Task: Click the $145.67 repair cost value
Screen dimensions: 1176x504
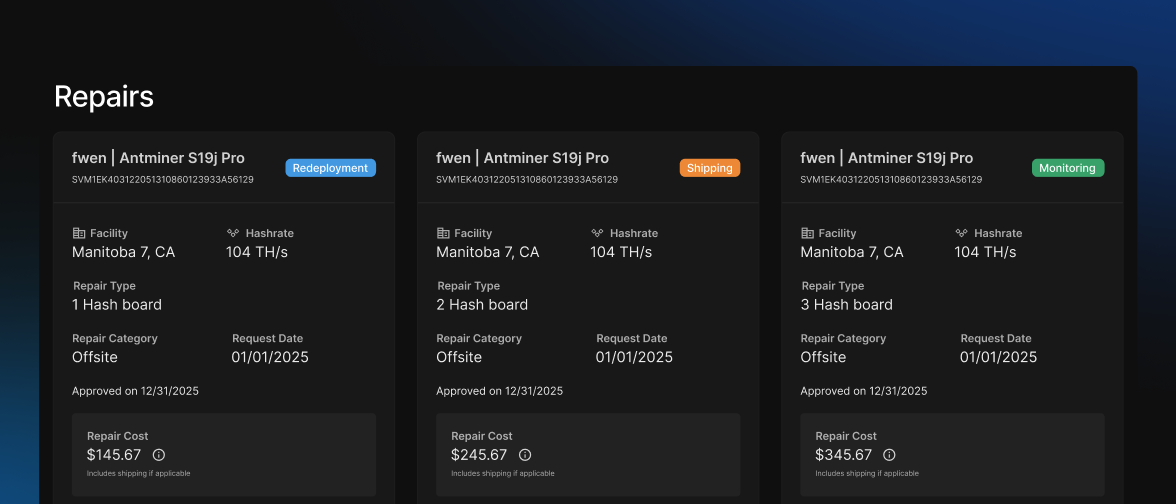Action: tap(114, 454)
